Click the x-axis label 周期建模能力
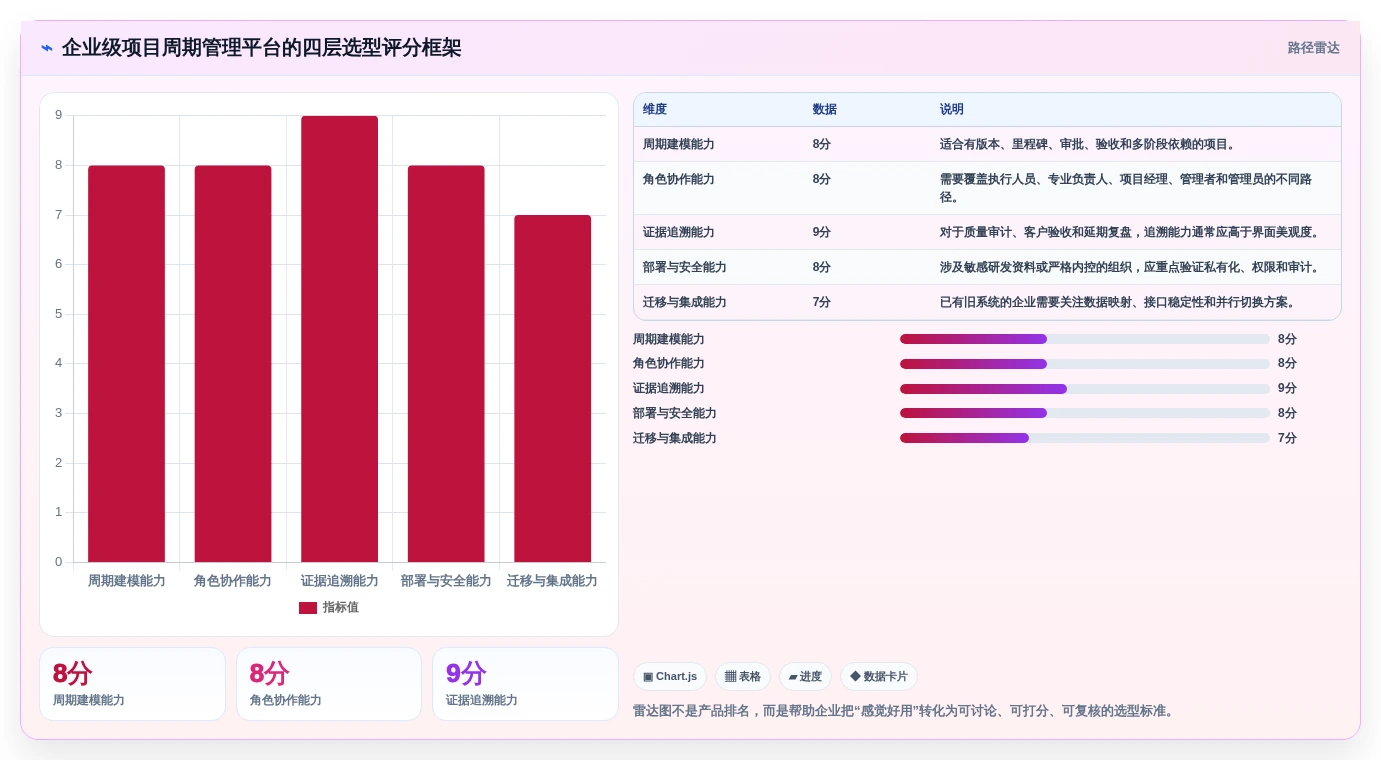This screenshot has width=1381, height=760. [126, 581]
